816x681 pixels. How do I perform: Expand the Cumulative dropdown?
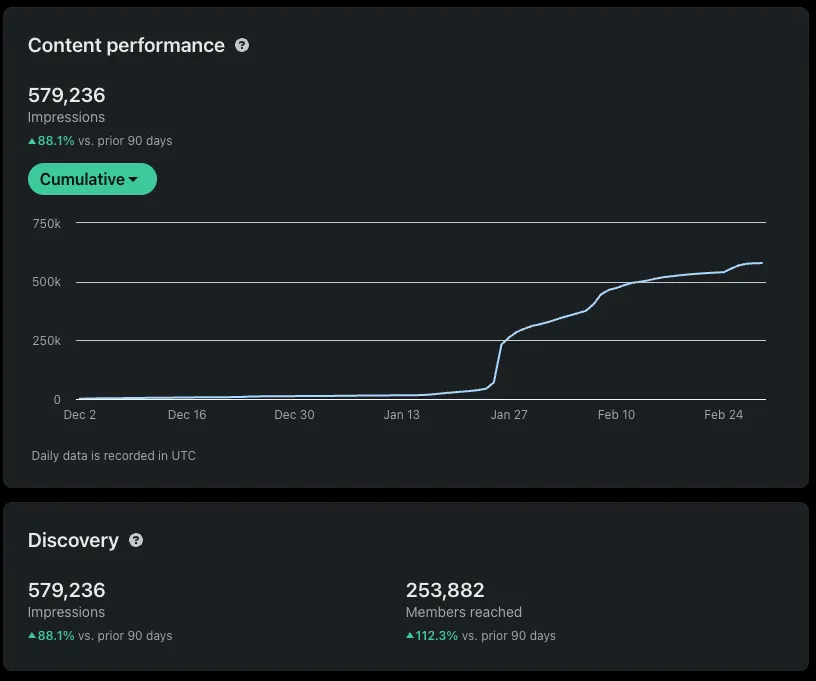pos(92,179)
